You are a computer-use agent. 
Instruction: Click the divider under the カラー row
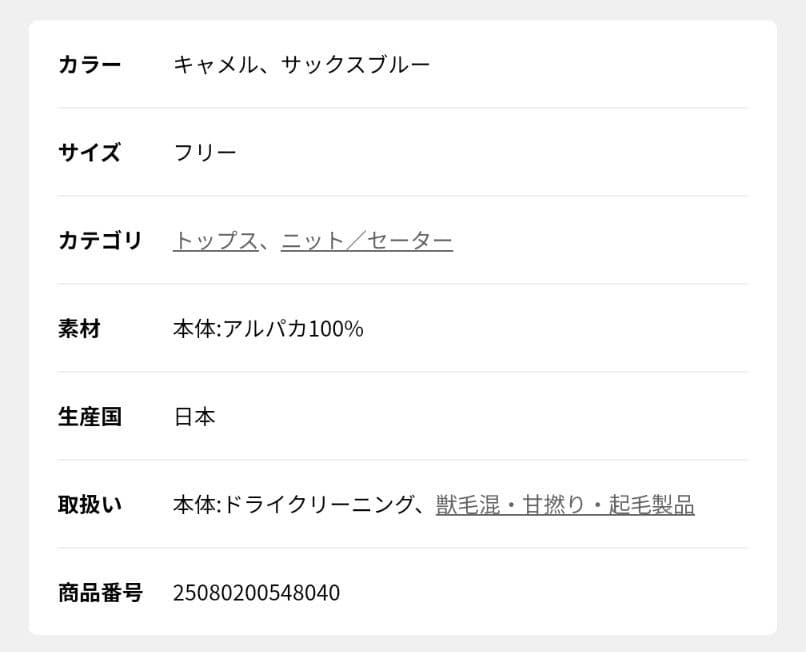(400, 106)
